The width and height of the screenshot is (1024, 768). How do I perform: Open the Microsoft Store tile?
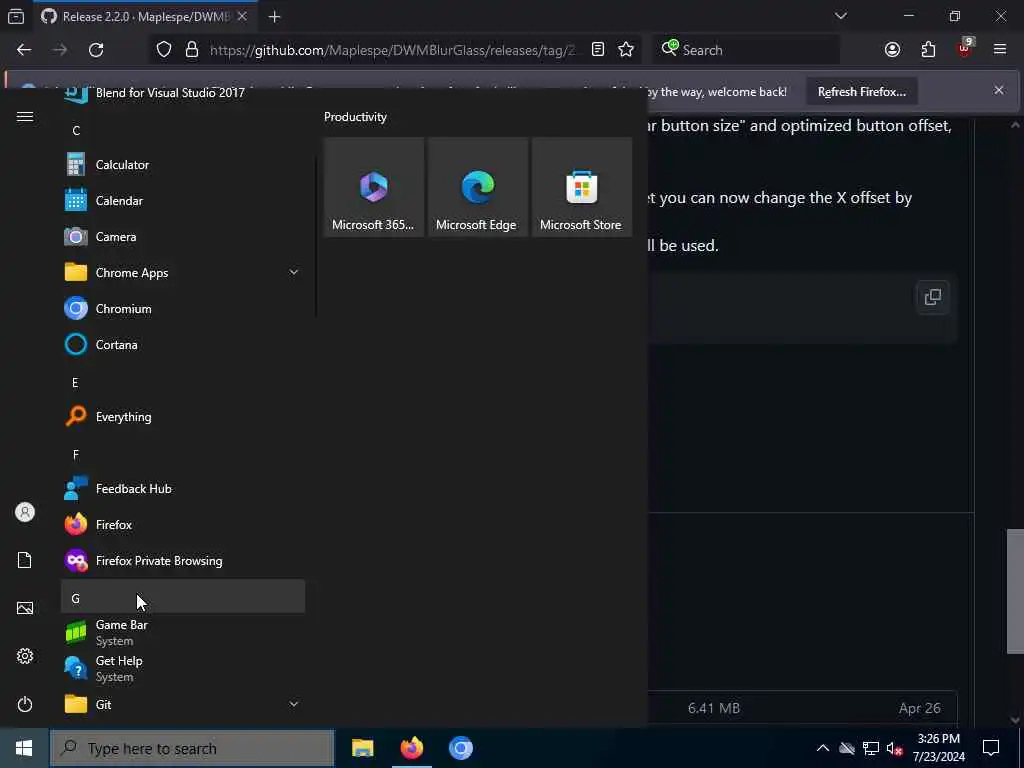(581, 187)
